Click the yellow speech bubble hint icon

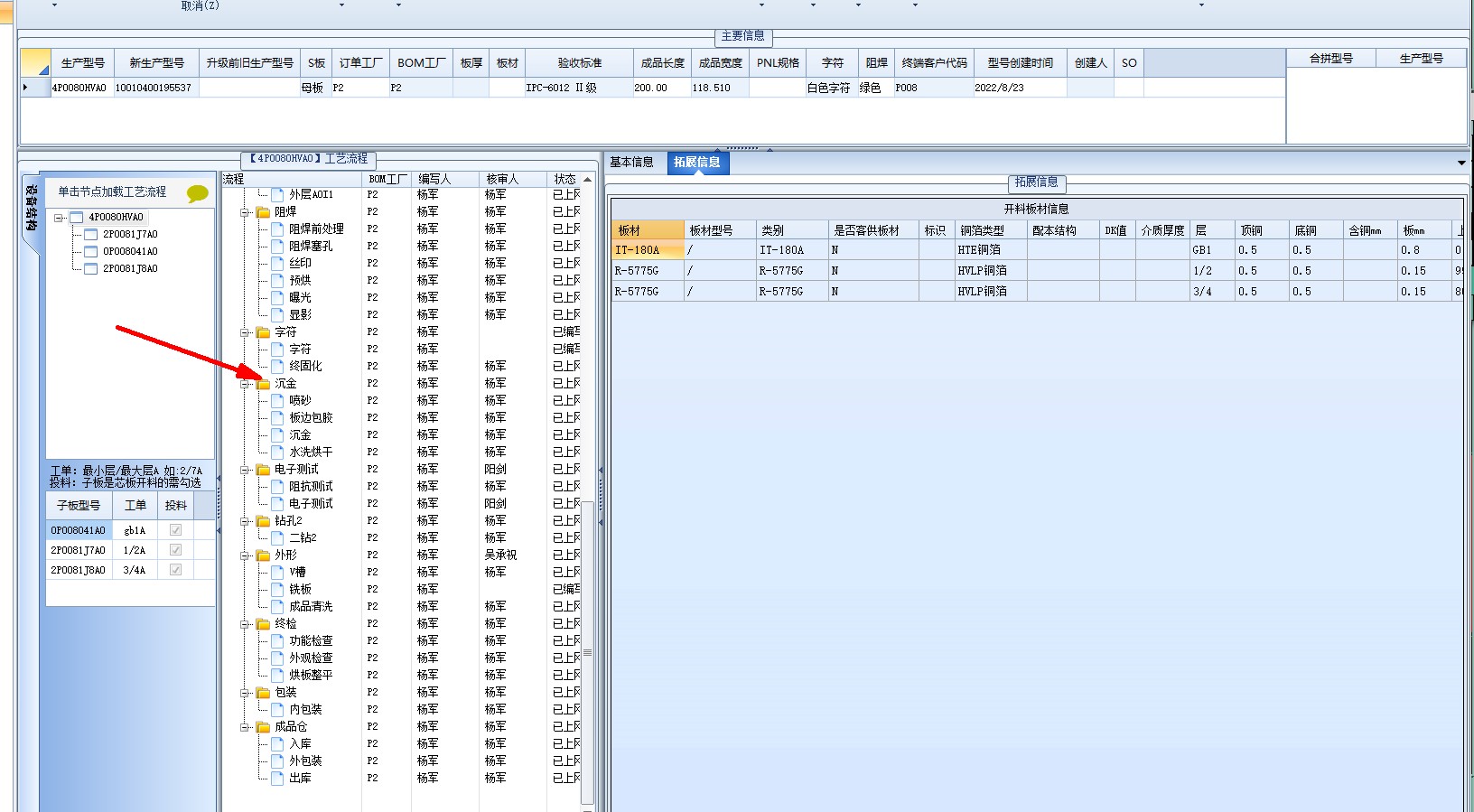197,192
